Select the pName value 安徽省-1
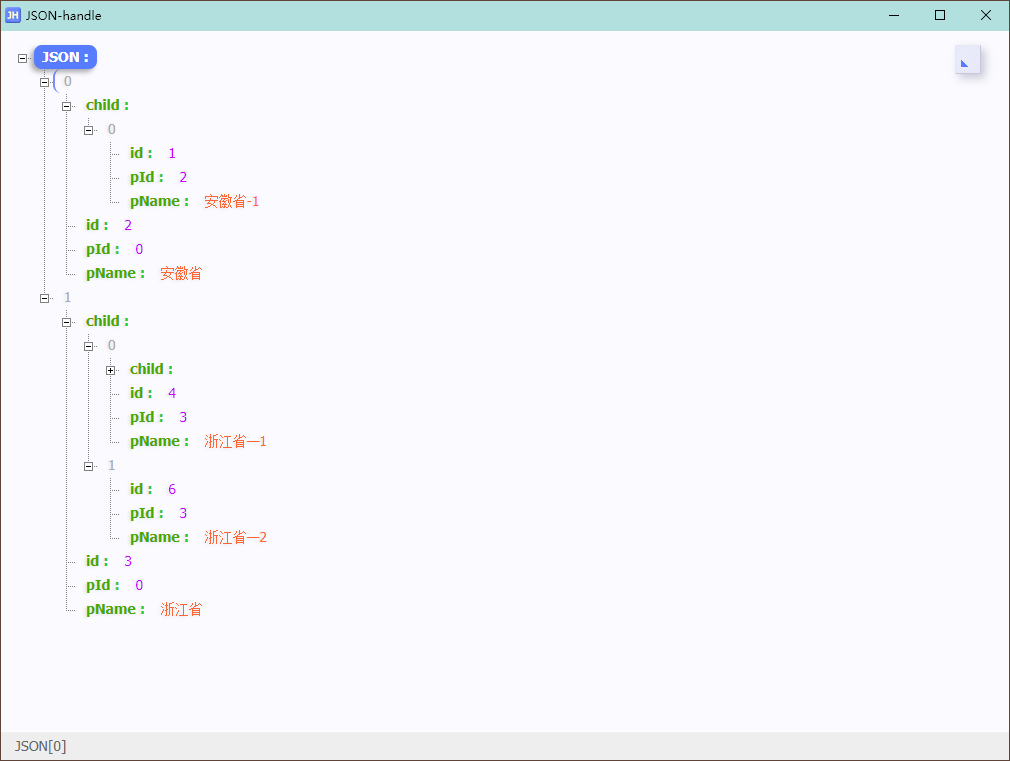Viewport: 1010px width, 761px height. coord(231,202)
